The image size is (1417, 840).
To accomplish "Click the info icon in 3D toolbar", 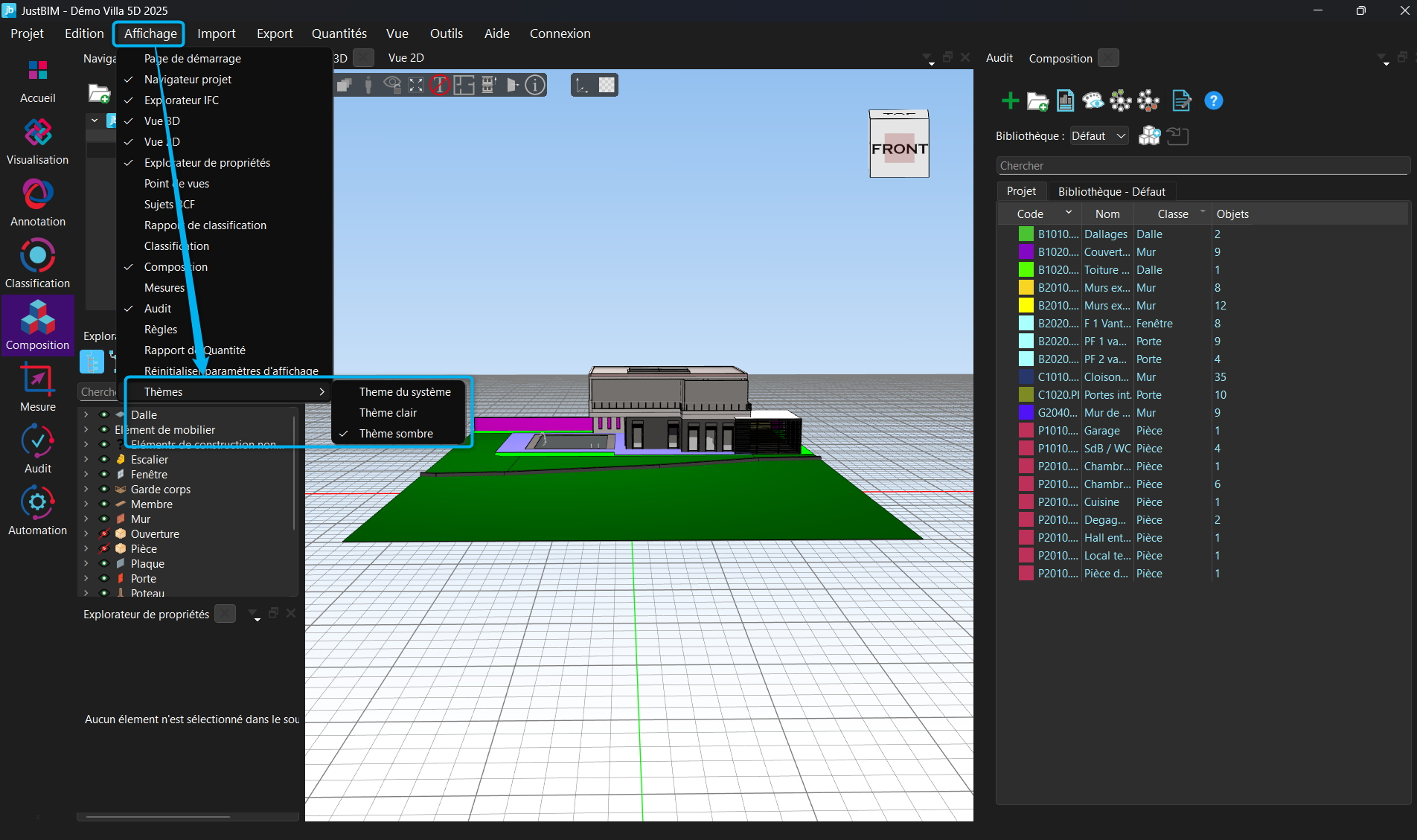I will pyautogui.click(x=535, y=85).
